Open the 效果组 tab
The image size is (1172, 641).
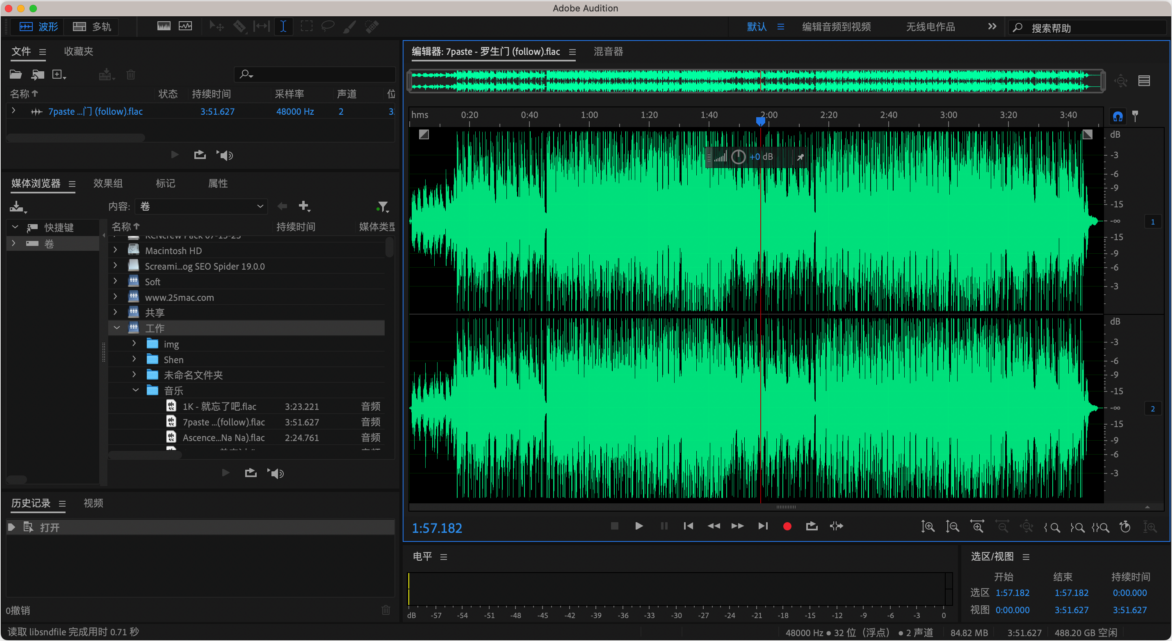tap(108, 183)
